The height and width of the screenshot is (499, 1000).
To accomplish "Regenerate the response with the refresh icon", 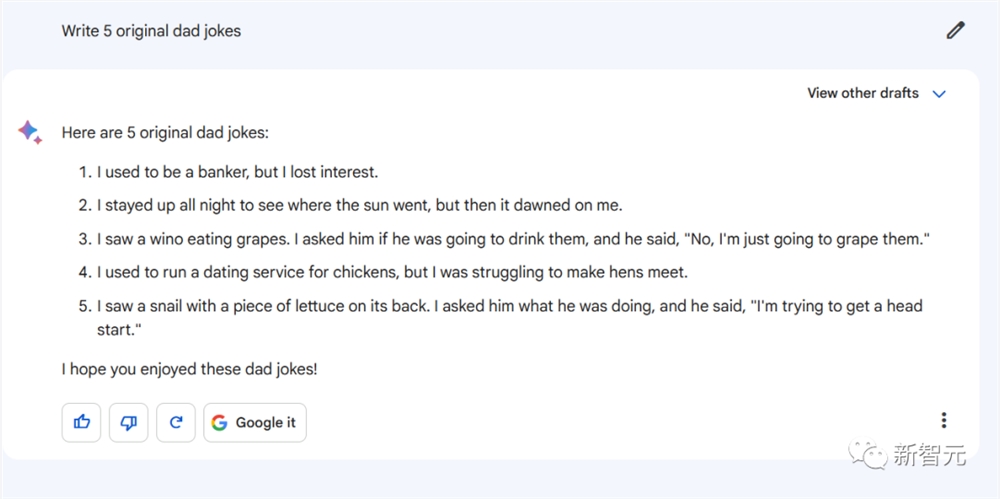I will (176, 422).
